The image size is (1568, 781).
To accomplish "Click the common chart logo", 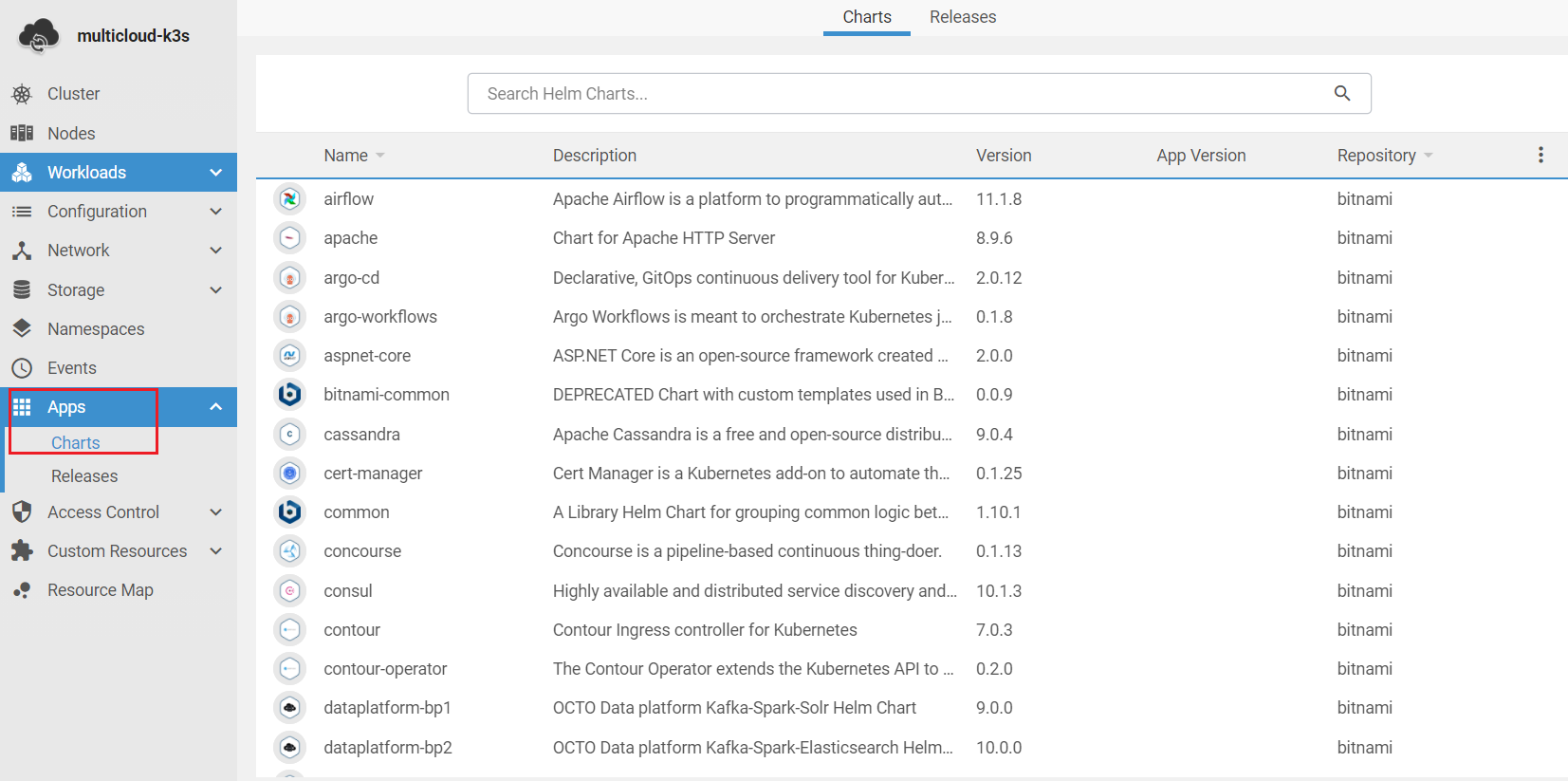I will pyautogui.click(x=290, y=511).
